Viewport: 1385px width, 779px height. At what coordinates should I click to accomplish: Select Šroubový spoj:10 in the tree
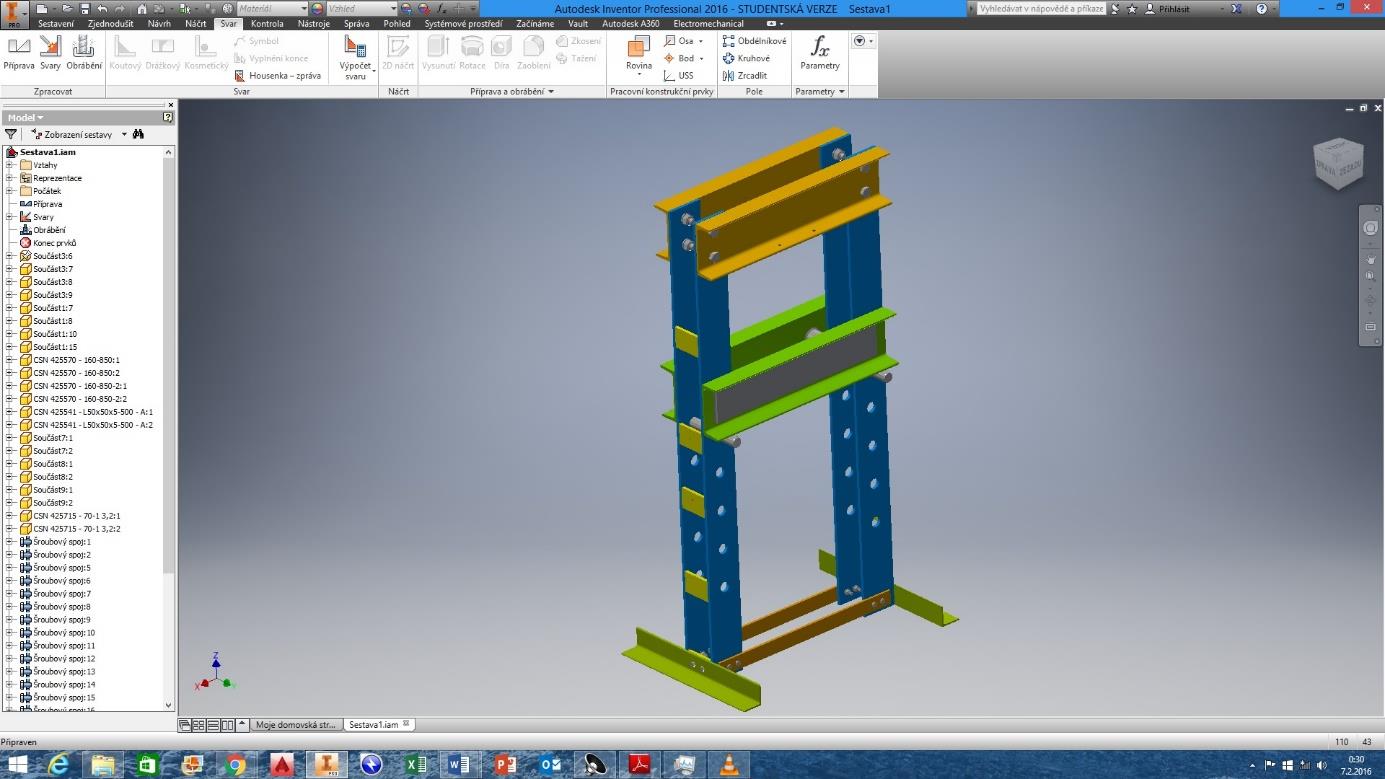click(x=64, y=633)
